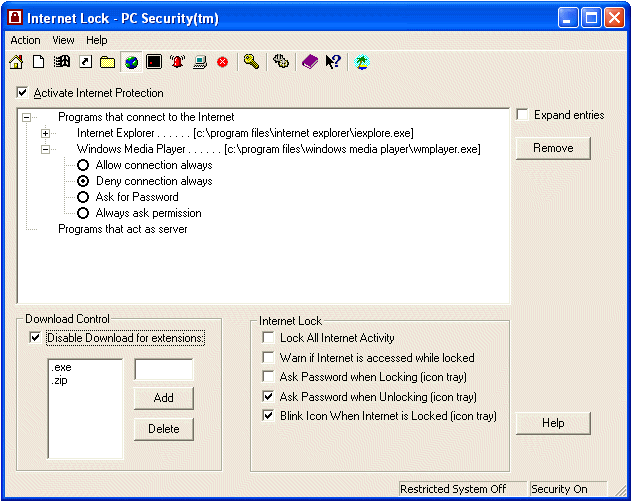Click the extension text input field
Viewport: 632px width, 502px height.
pyautogui.click(x=163, y=371)
